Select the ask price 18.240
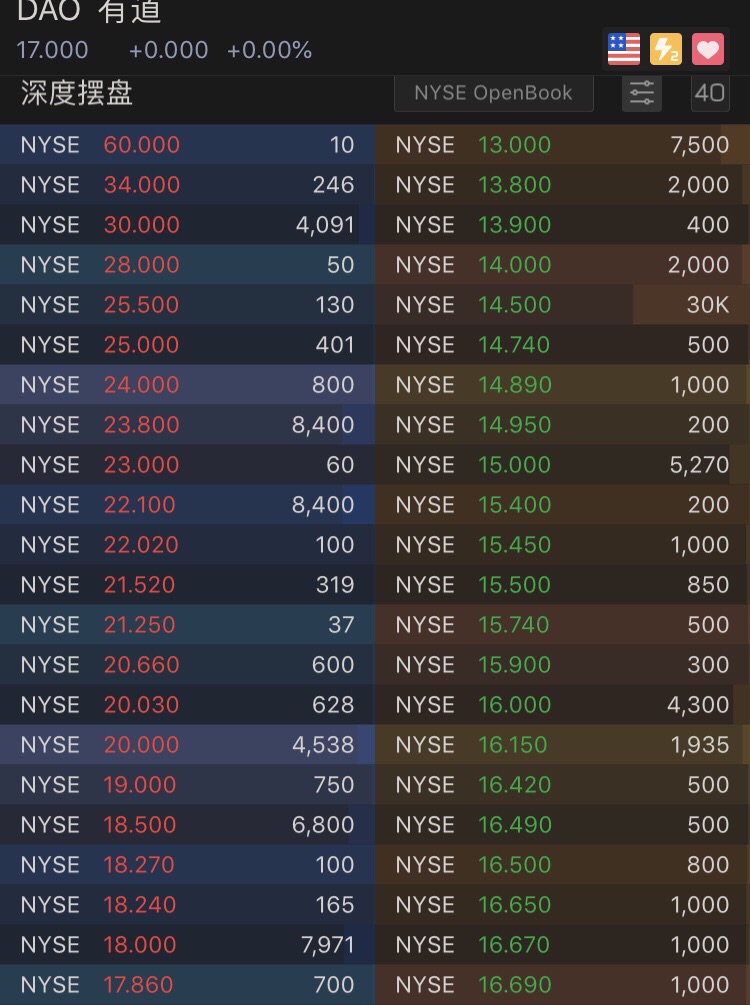Screen dimensions: 750x1005 pyautogui.click(x=140, y=904)
